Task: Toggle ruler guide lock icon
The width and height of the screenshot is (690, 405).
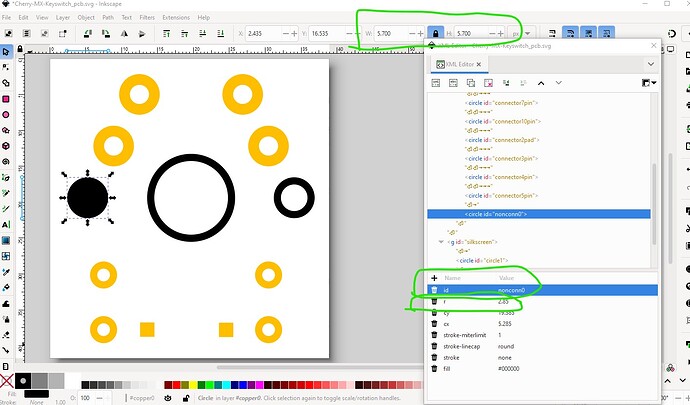Action: pyautogui.click(x=20, y=49)
